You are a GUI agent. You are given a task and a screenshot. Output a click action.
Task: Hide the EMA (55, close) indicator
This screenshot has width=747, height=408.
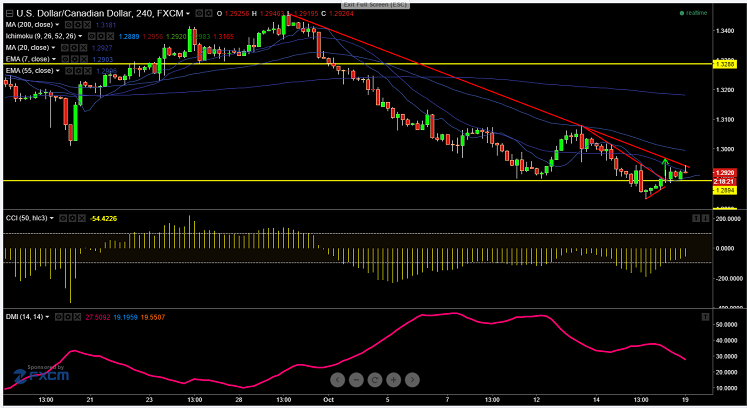[69, 71]
